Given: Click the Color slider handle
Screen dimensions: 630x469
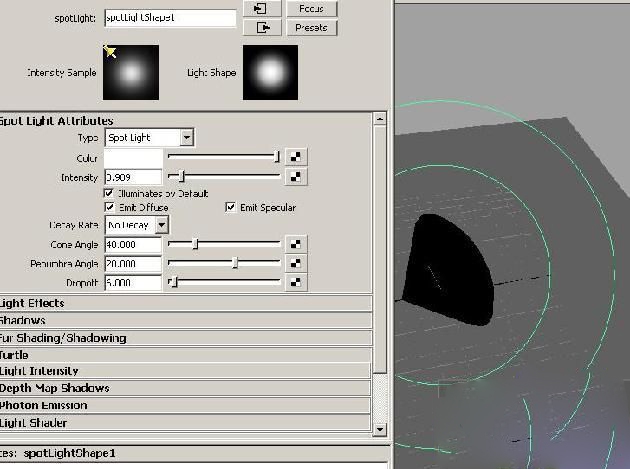Looking at the screenshot, I should 276,156.
